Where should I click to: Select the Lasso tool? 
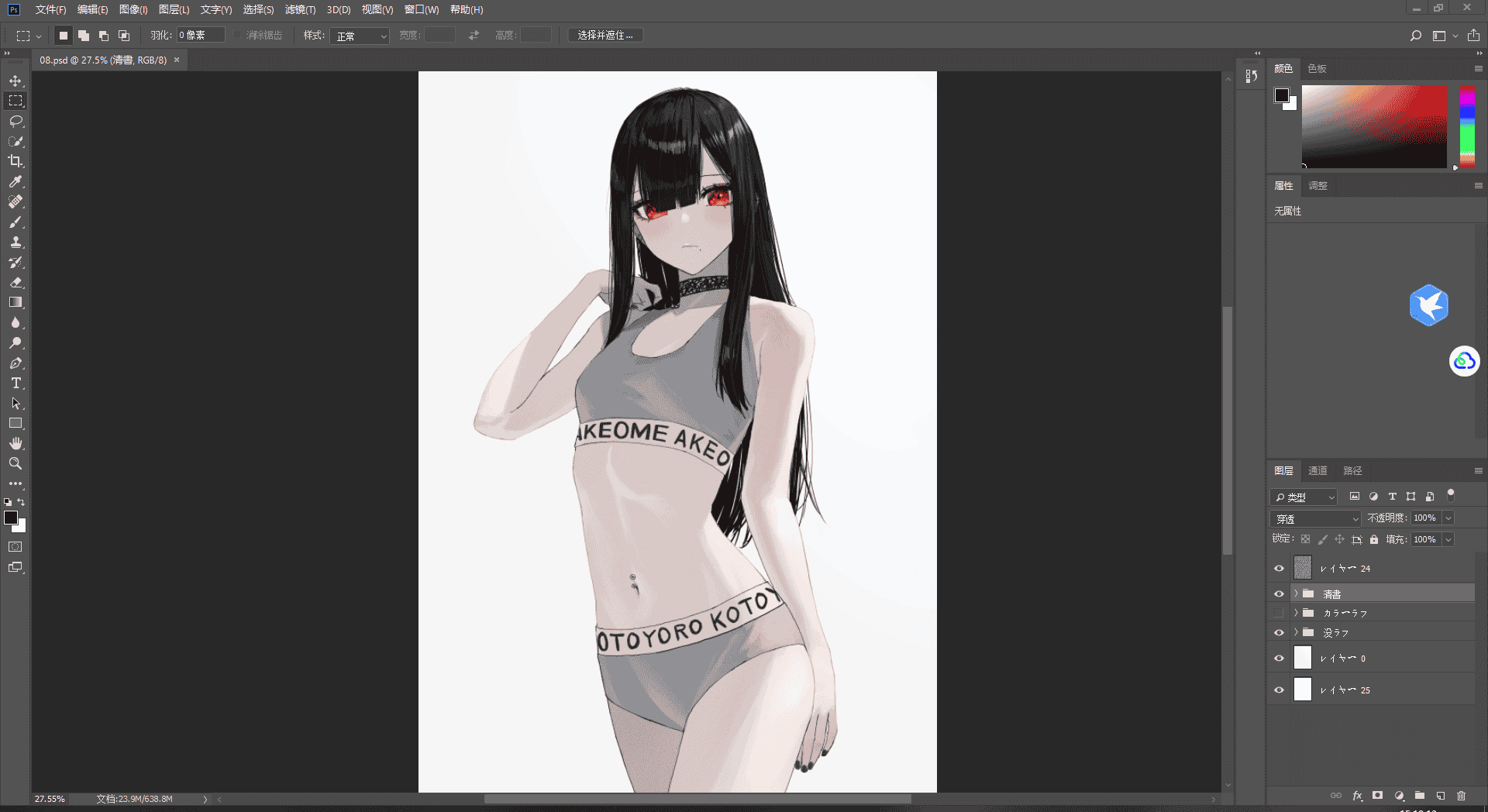point(15,121)
